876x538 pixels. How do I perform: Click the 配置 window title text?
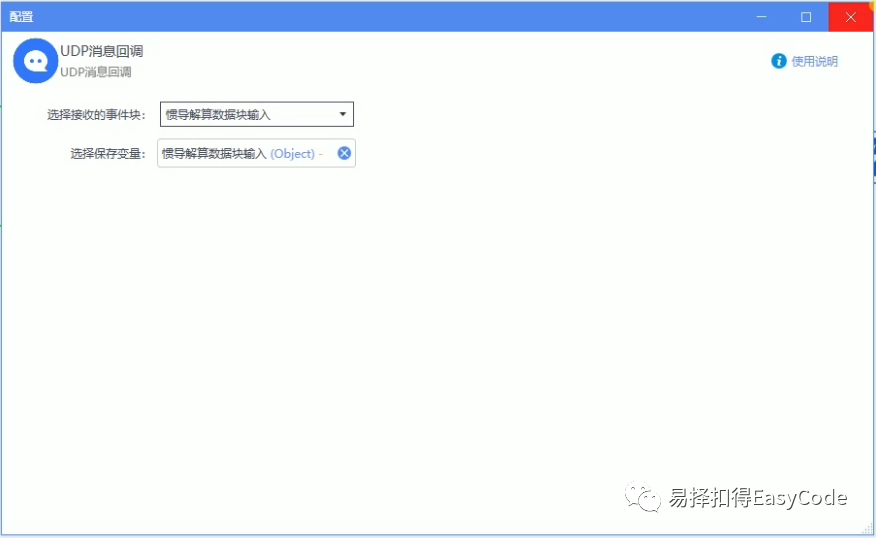tap(21, 17)
